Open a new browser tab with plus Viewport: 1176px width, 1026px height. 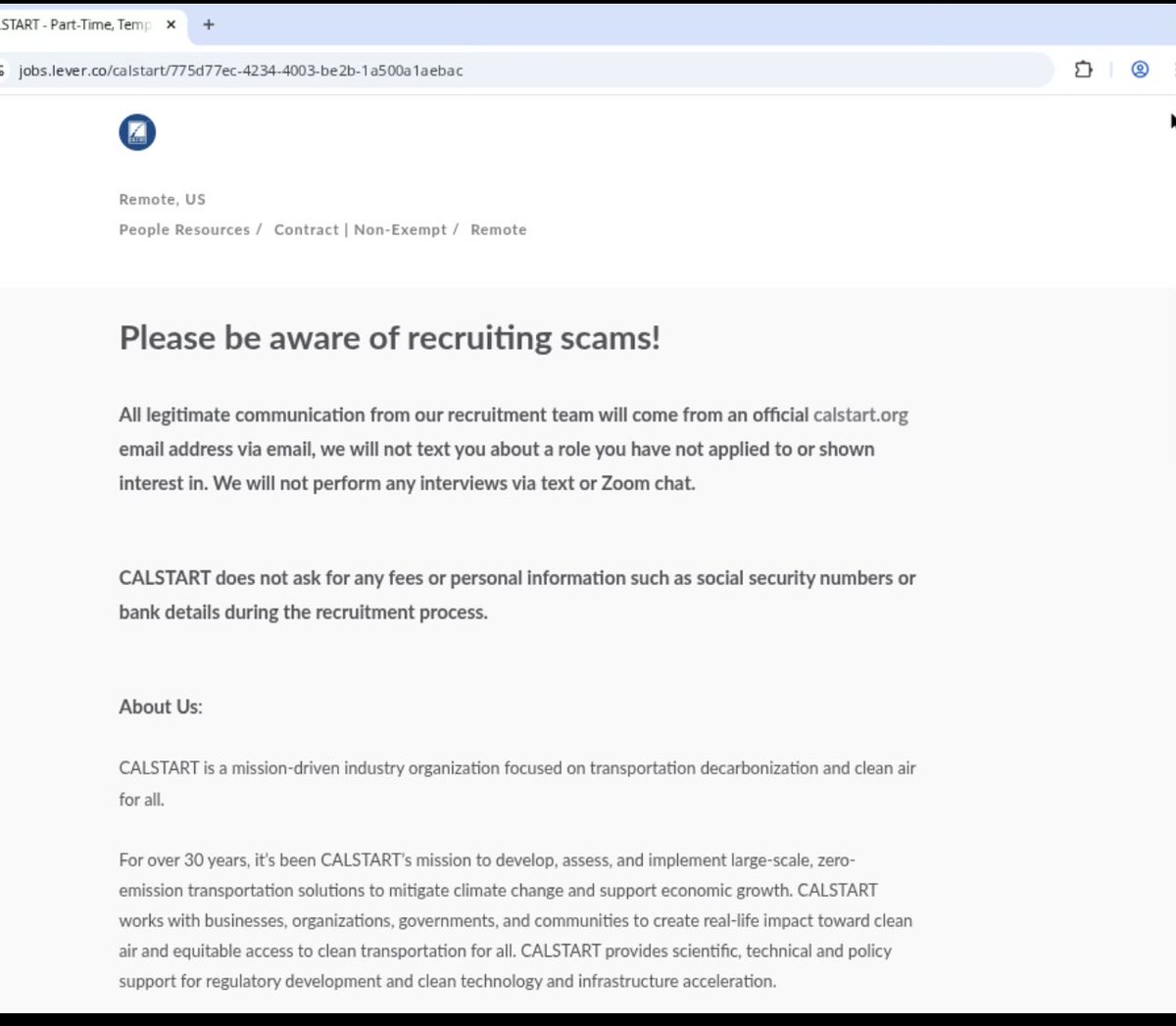[209, 24]
